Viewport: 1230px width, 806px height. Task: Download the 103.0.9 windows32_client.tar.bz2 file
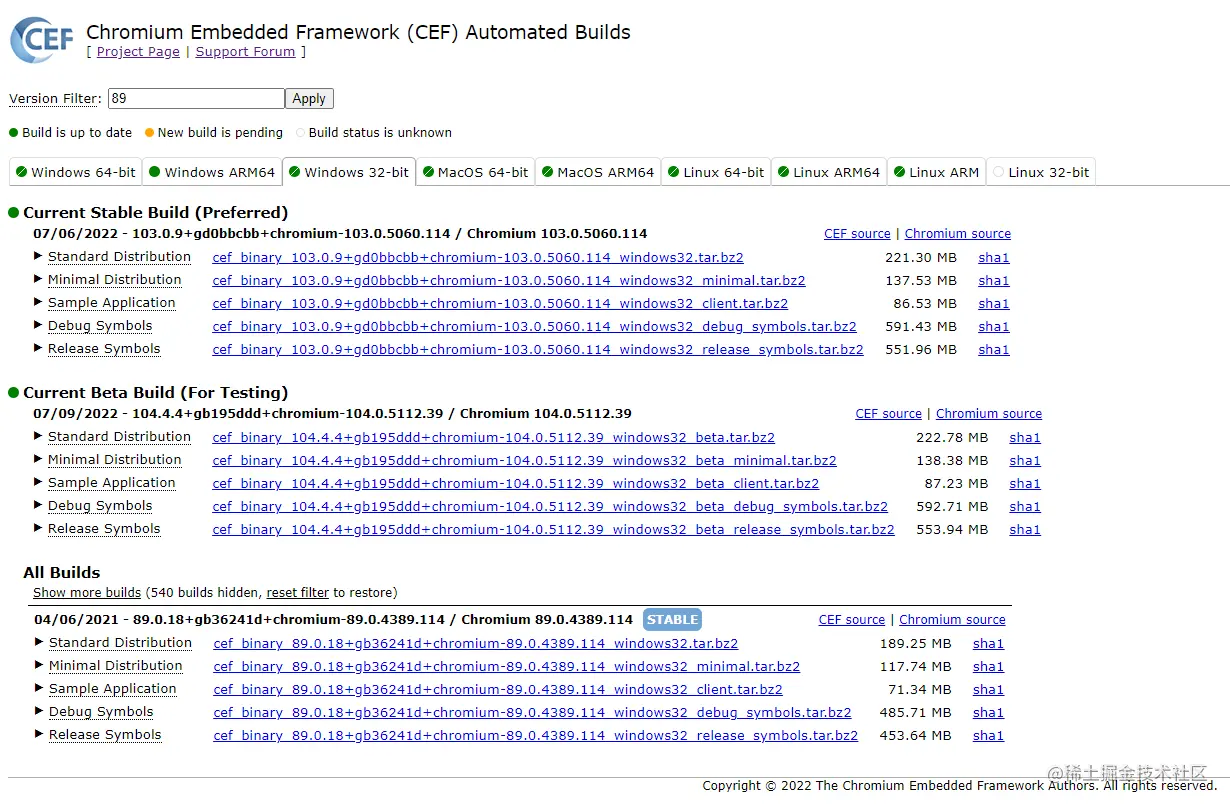(500, 304)
